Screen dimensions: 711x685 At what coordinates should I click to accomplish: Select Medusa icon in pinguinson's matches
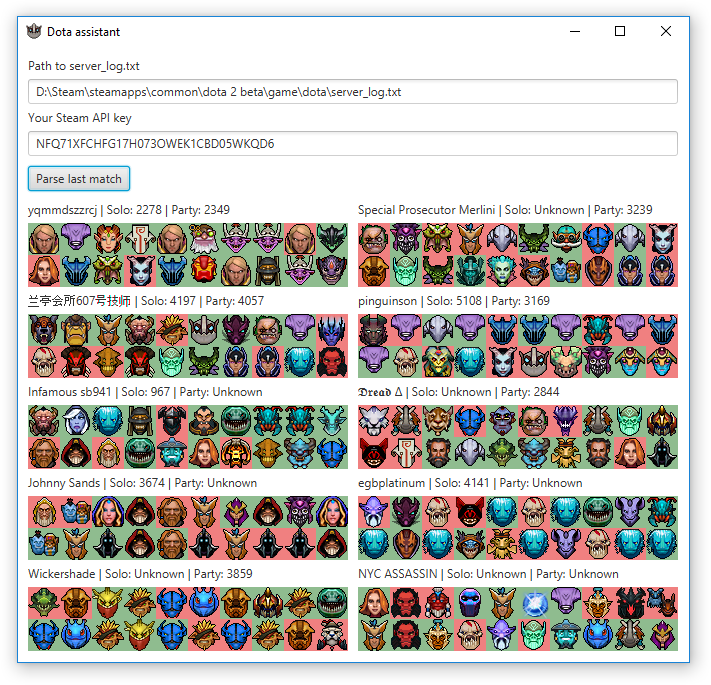[438, 362]
